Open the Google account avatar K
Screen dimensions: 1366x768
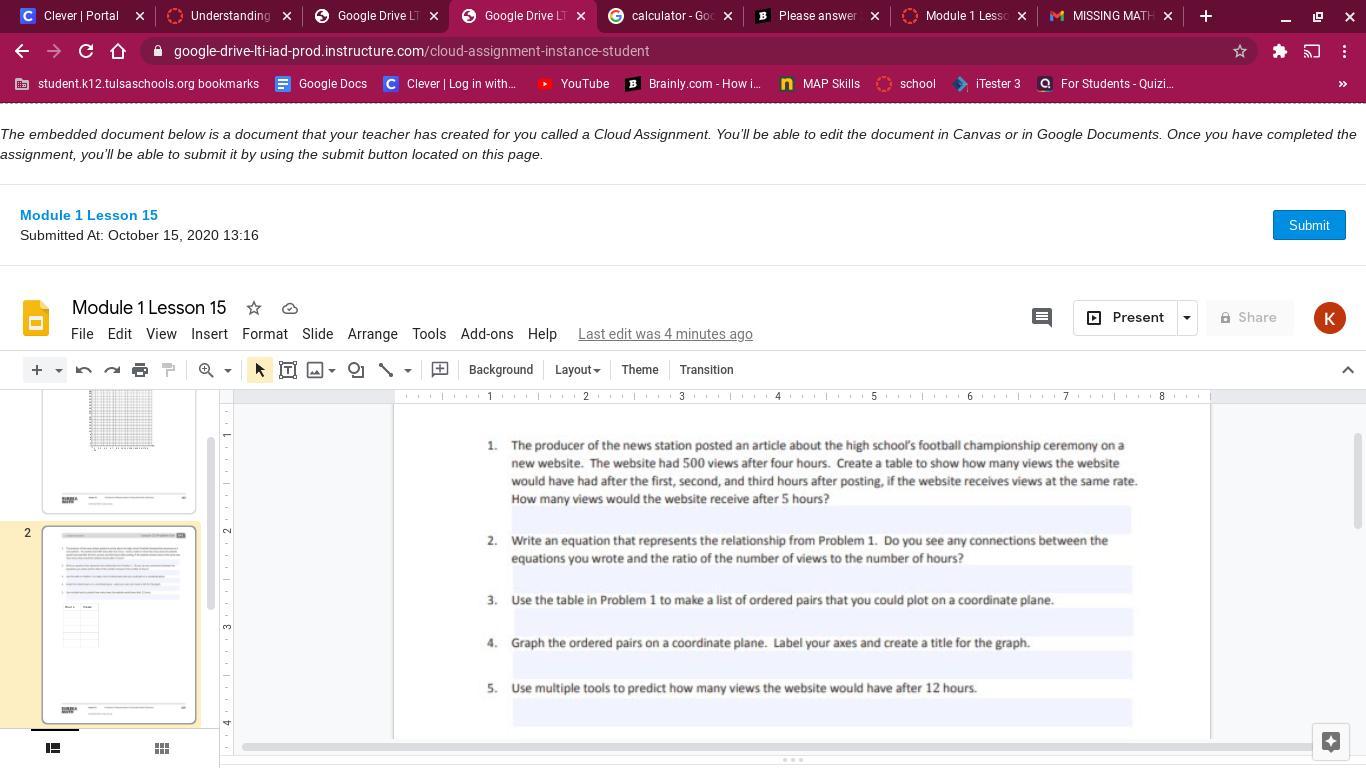coord(1330,318)
